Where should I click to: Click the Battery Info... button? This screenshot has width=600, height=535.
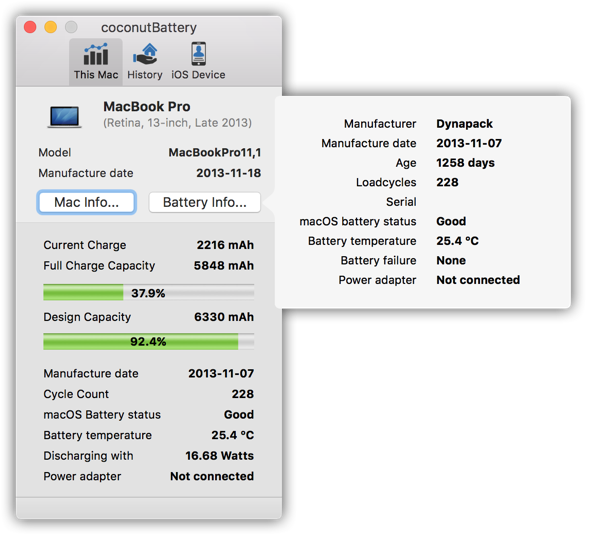coord(205,202)
